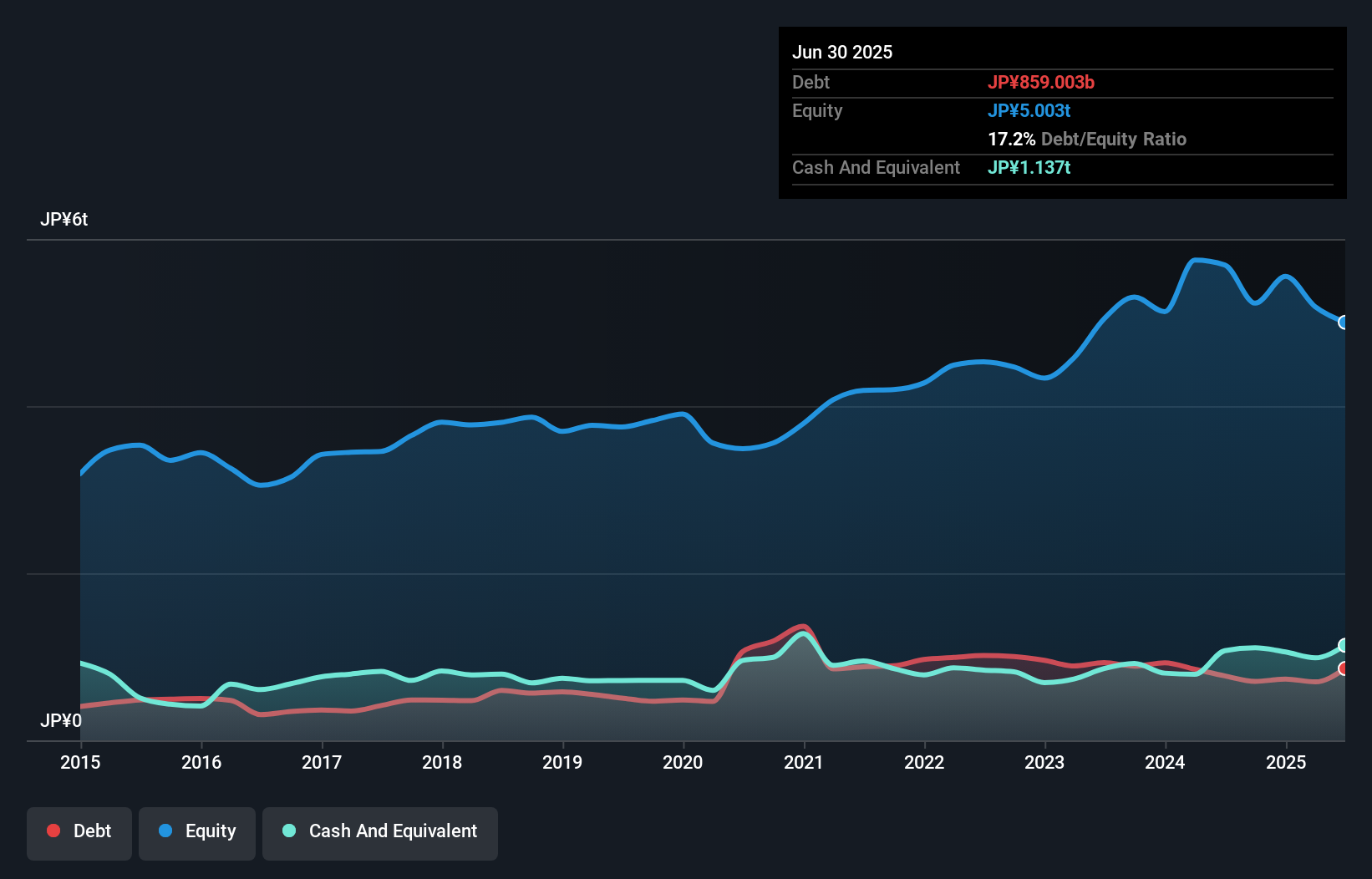Select the red Debt endpoint marker
This screenshot has height=879, width=1372.
coord(1343,668)
